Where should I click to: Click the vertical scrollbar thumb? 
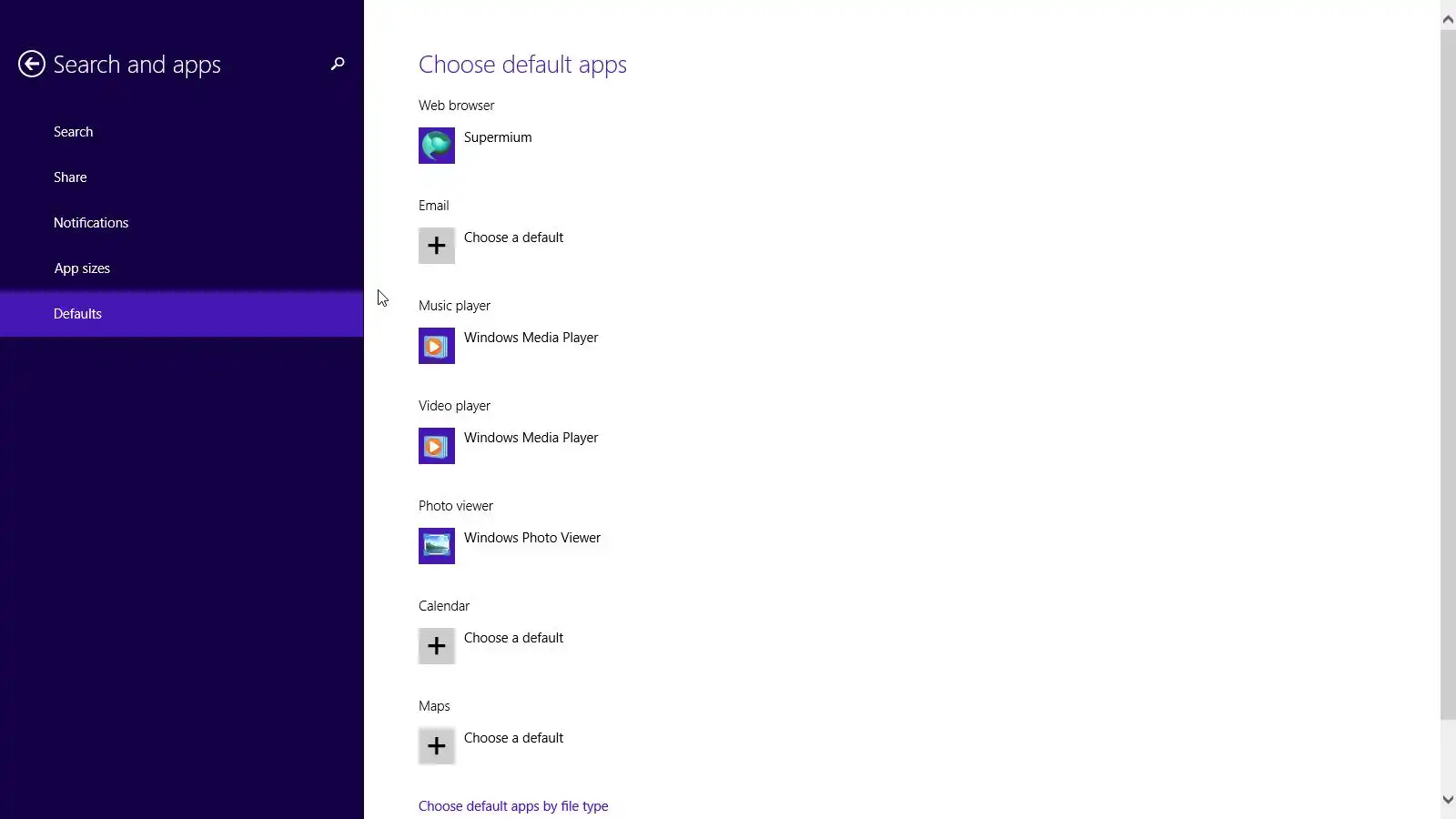1448,374
